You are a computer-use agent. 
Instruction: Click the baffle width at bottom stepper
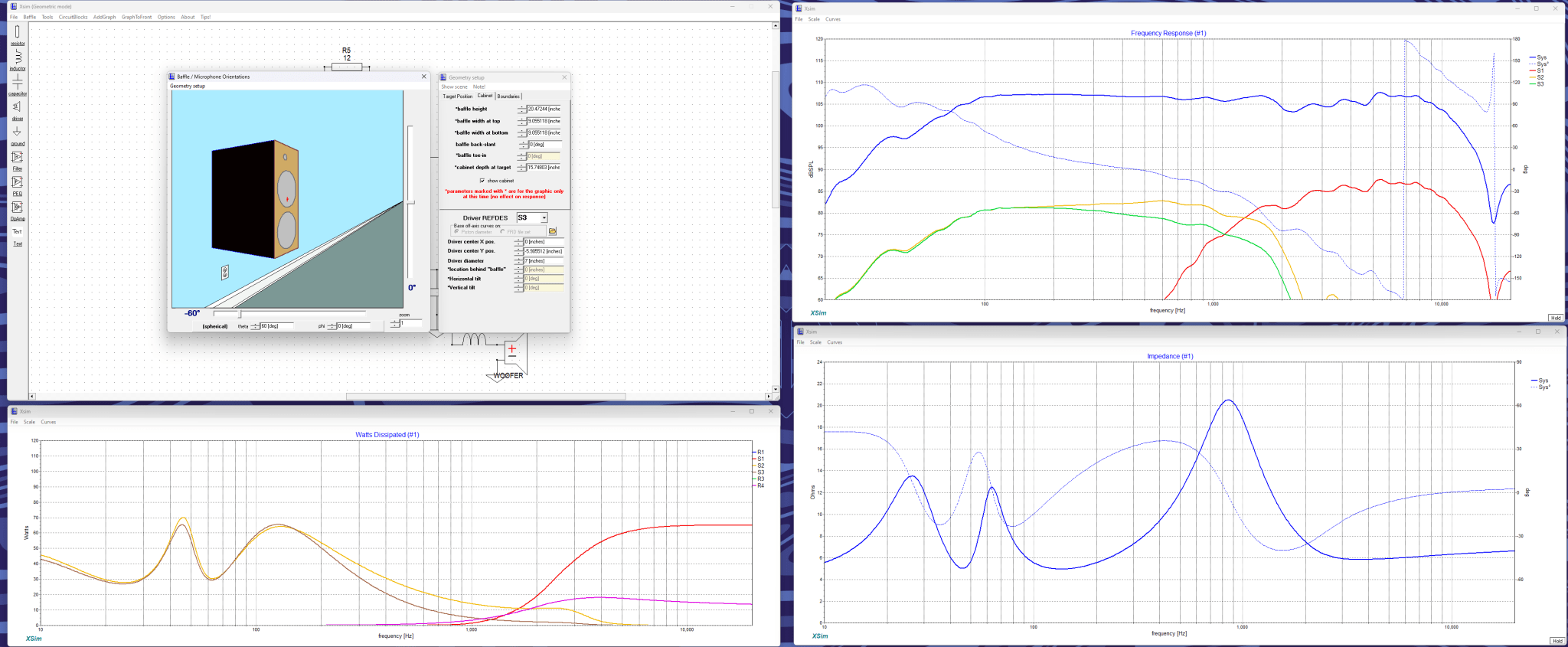(521, 132)
